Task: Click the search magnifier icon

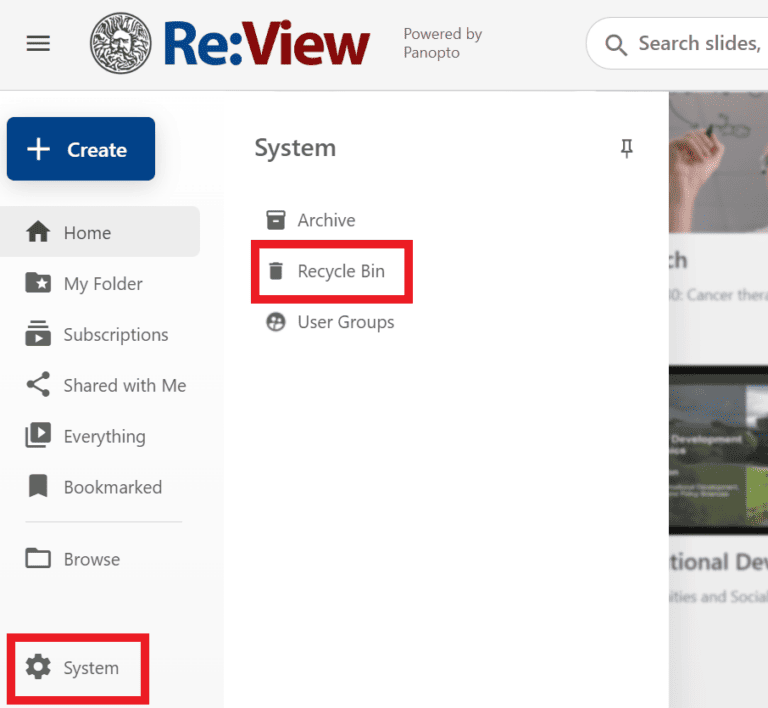Action: tap(618, 44)
